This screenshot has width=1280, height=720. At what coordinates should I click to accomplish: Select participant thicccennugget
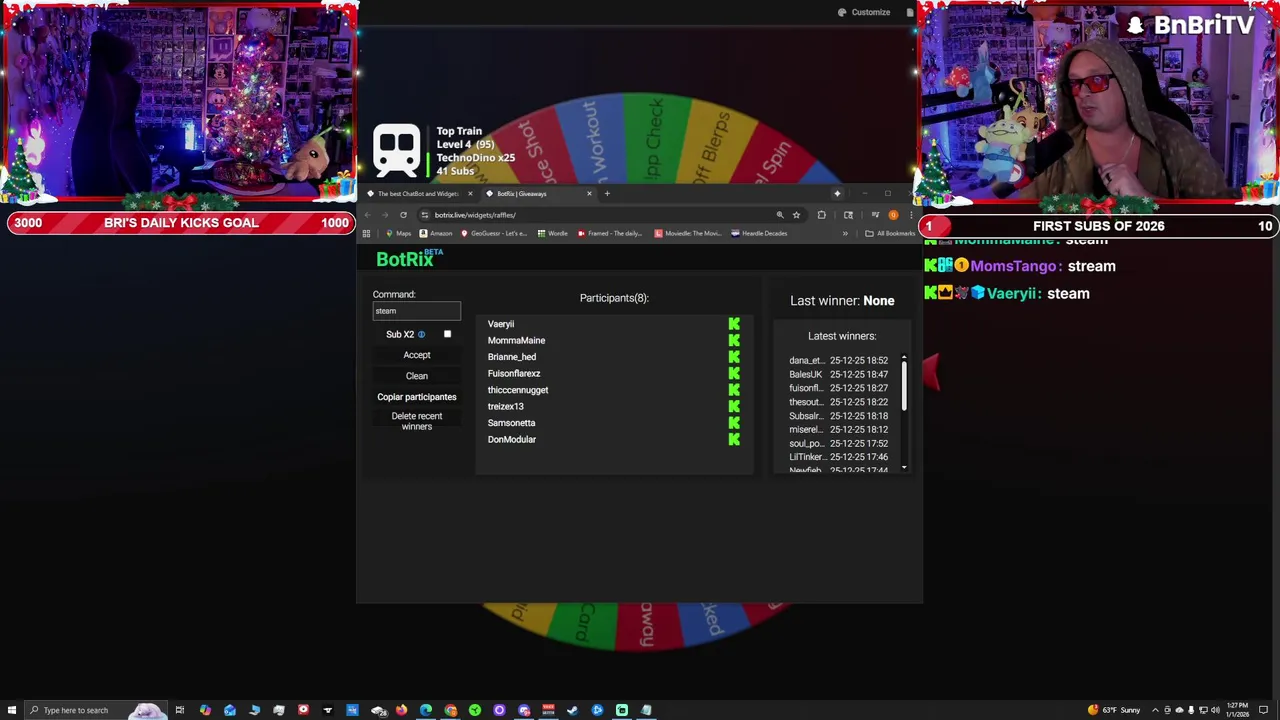(518, 390)
